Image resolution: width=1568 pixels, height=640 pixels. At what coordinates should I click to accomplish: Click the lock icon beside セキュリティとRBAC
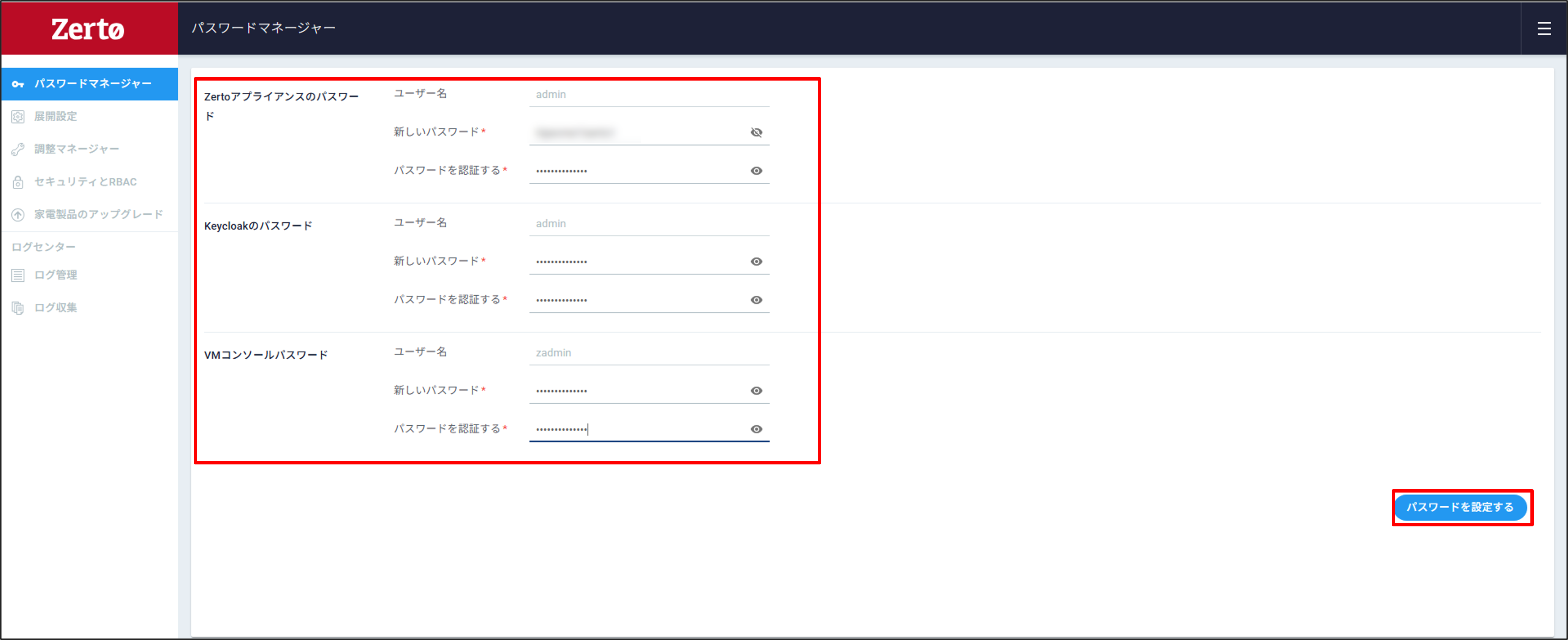point(18,181)
